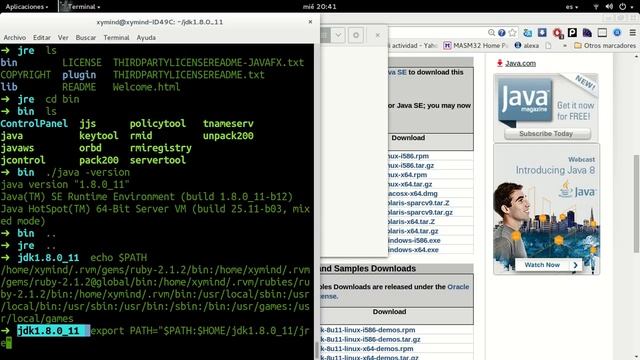Click the window-shaped extension icon

[x=602, y=33]
